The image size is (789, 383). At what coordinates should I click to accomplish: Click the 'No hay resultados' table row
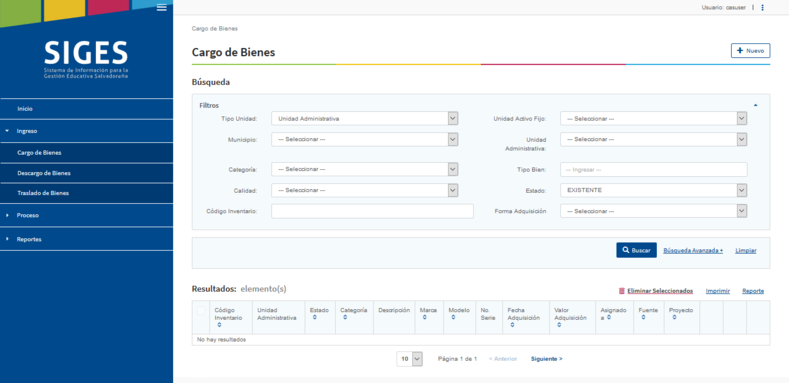481,340
